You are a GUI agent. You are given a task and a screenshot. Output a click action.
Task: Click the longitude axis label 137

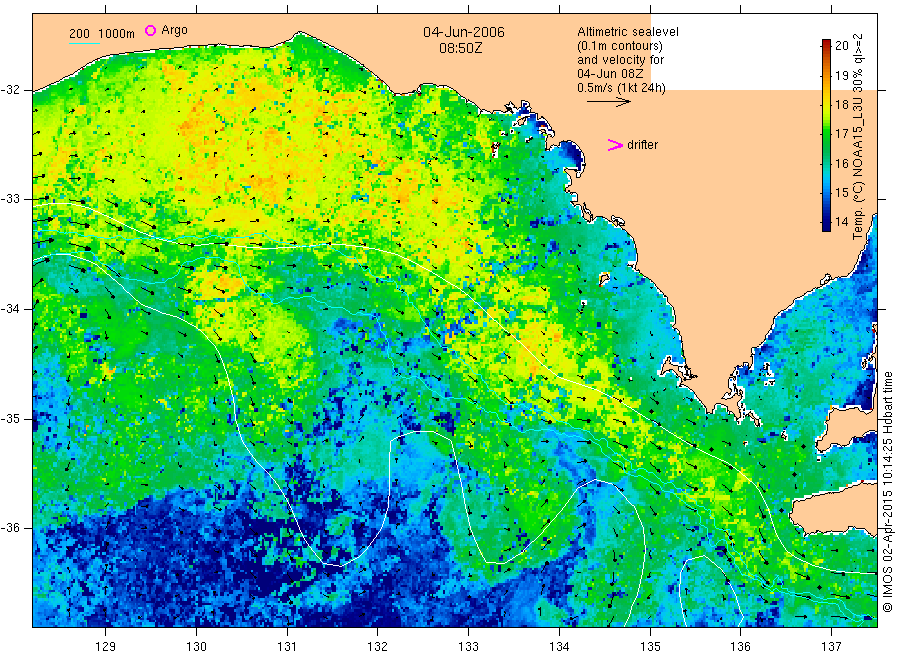(831, 646)
